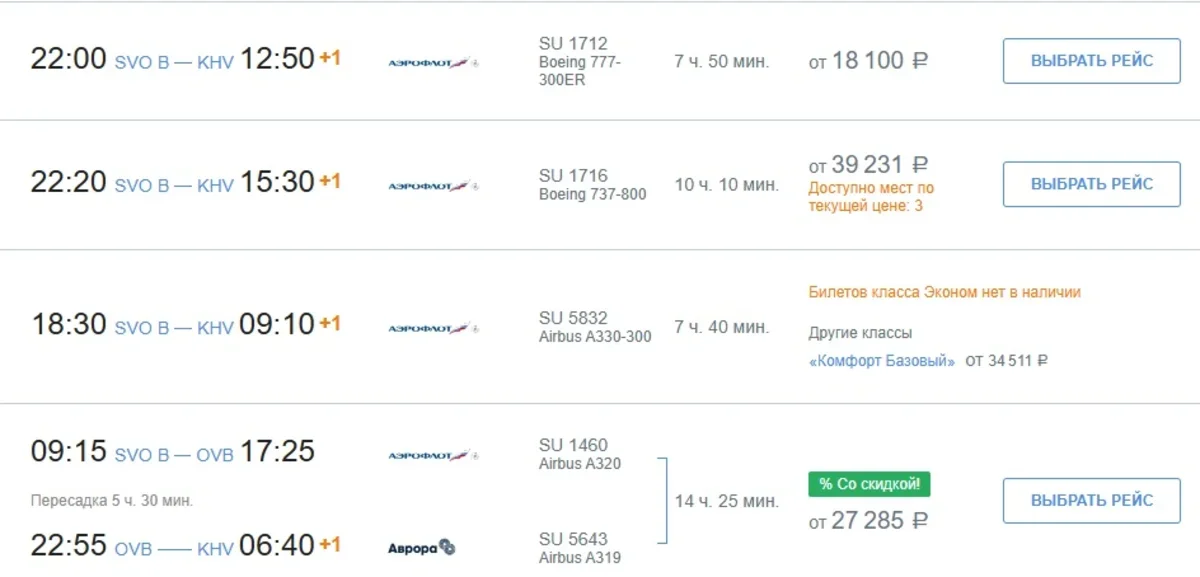Click Aeroflot logo on SU 1460 flight
This screenshot has height=577, width=1200.
[x=433, y=456]
